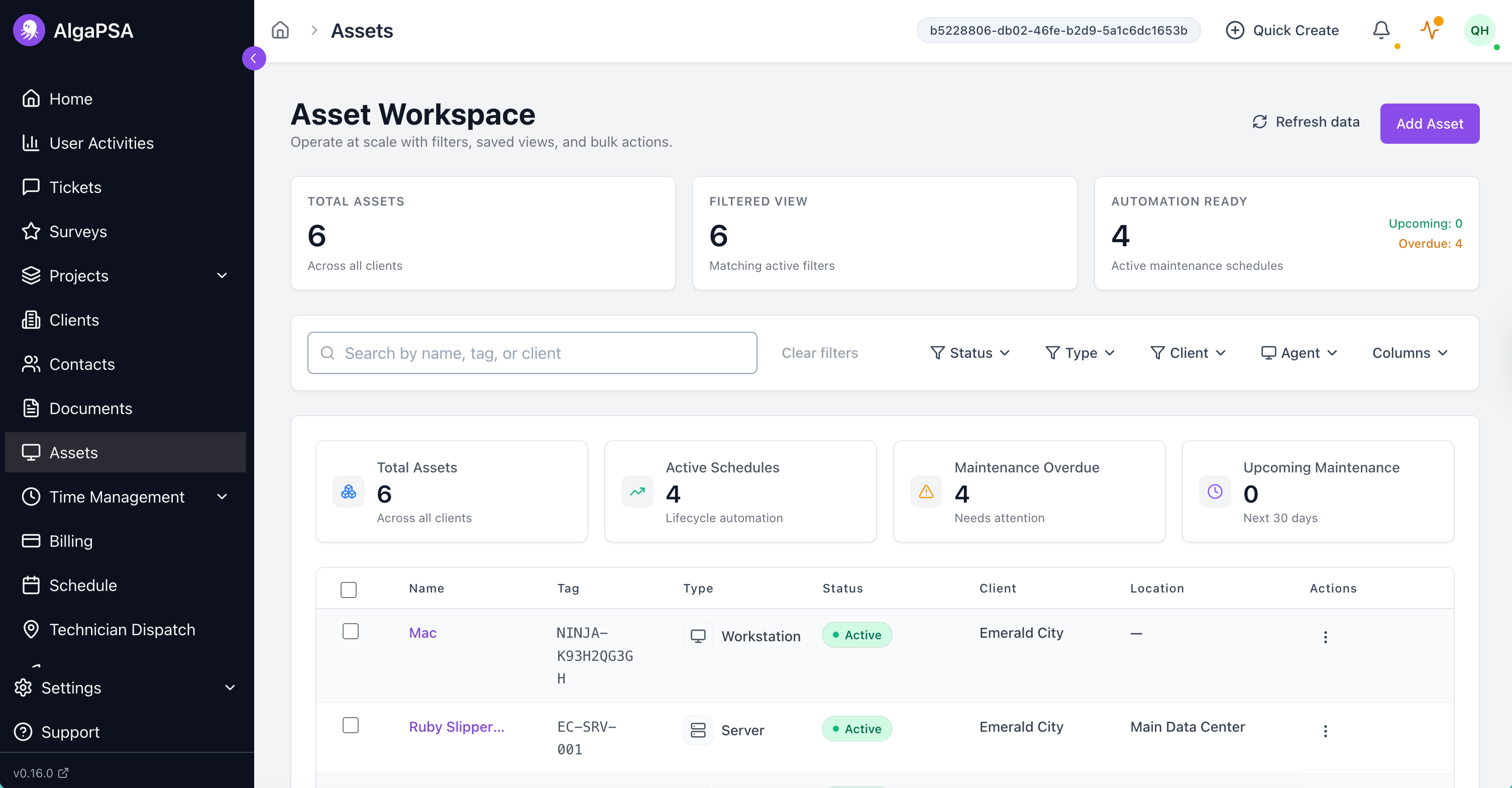Open the Status filter dropdown
Screen dimensions: 1512x788
click(969, 353)
